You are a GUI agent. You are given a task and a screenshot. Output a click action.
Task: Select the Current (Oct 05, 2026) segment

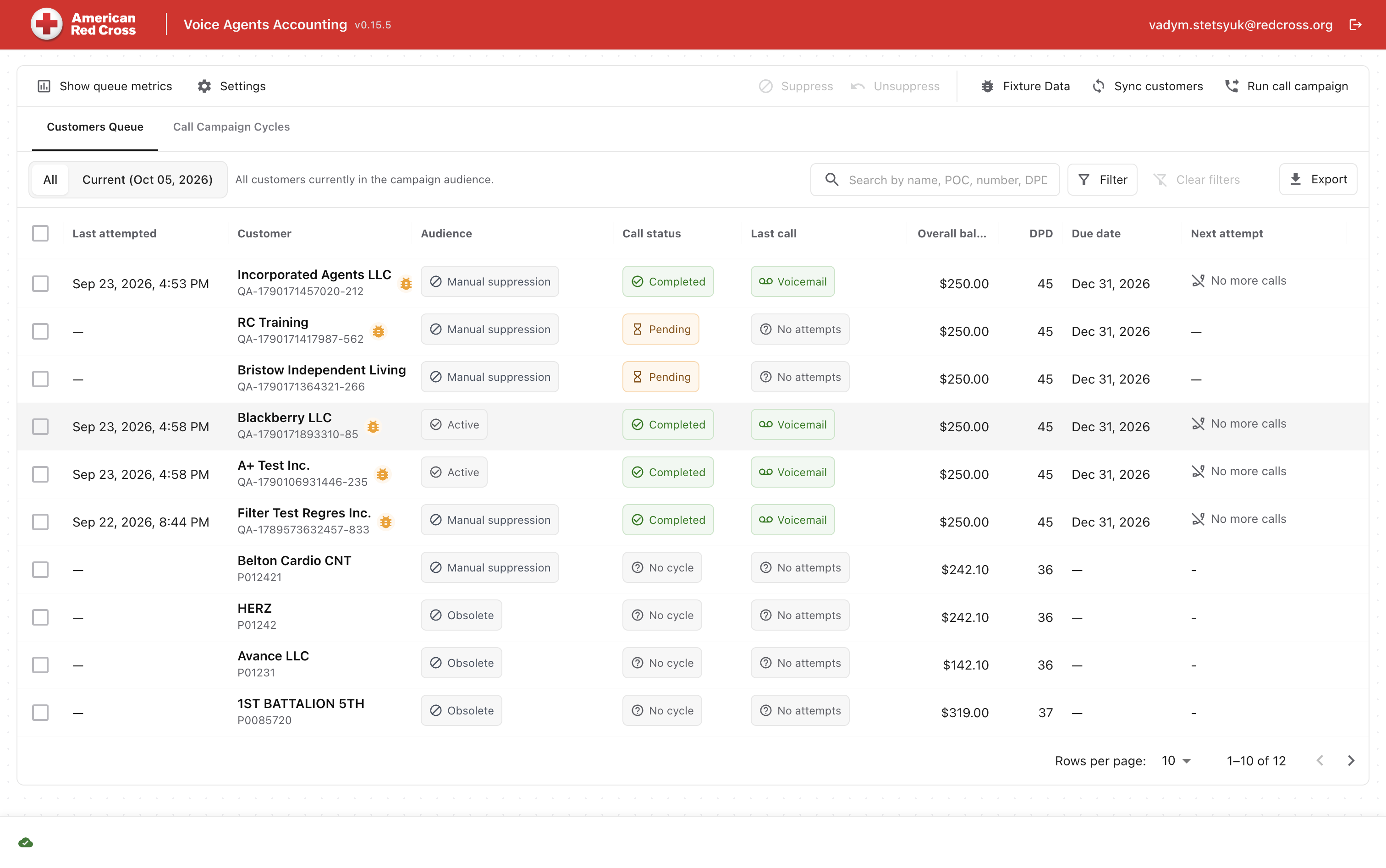(x=148, y=180)
